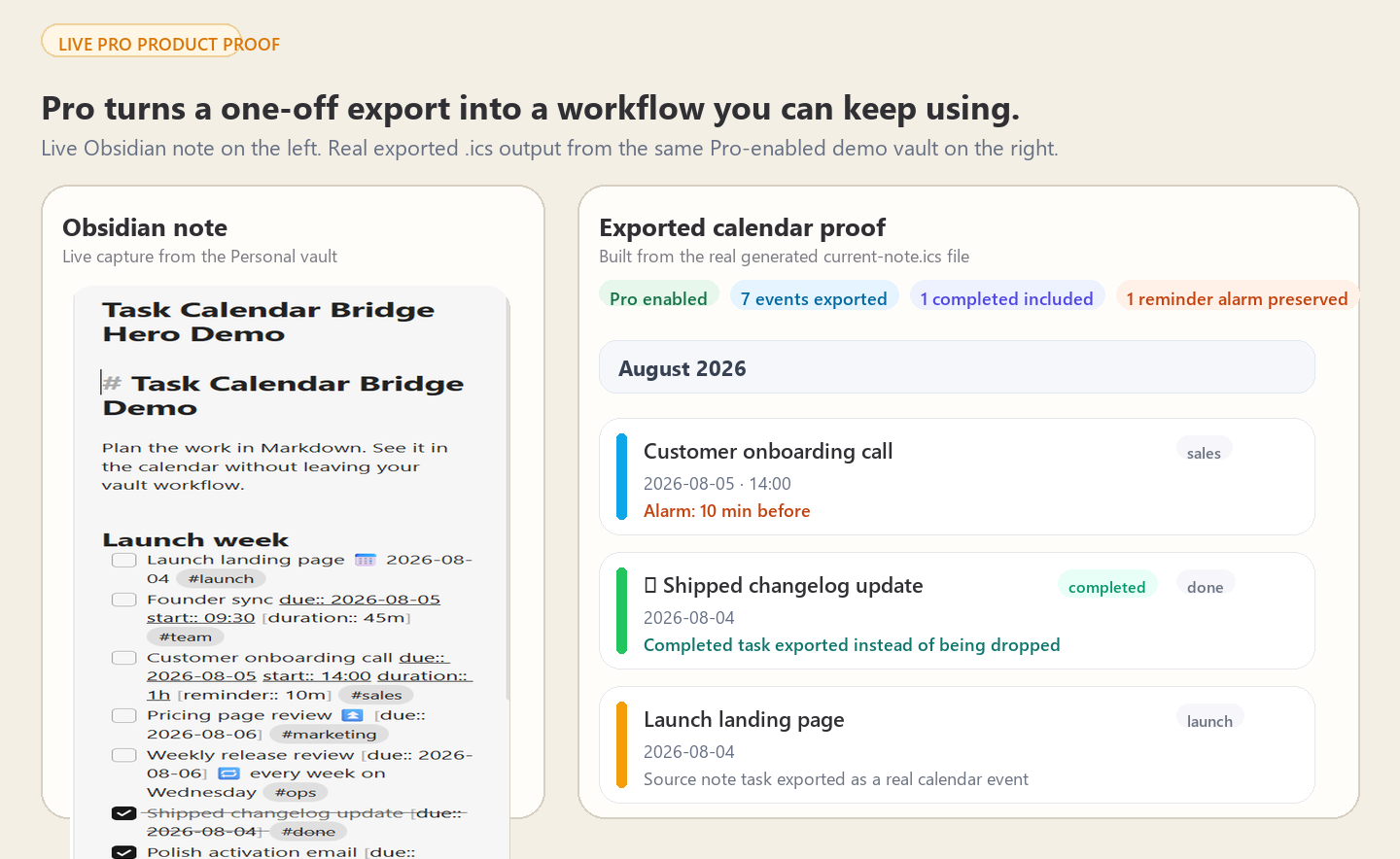Click the repeat emoji in Weekly release review
This screenshot has height=859, width=1400.
tap(228, 773)
